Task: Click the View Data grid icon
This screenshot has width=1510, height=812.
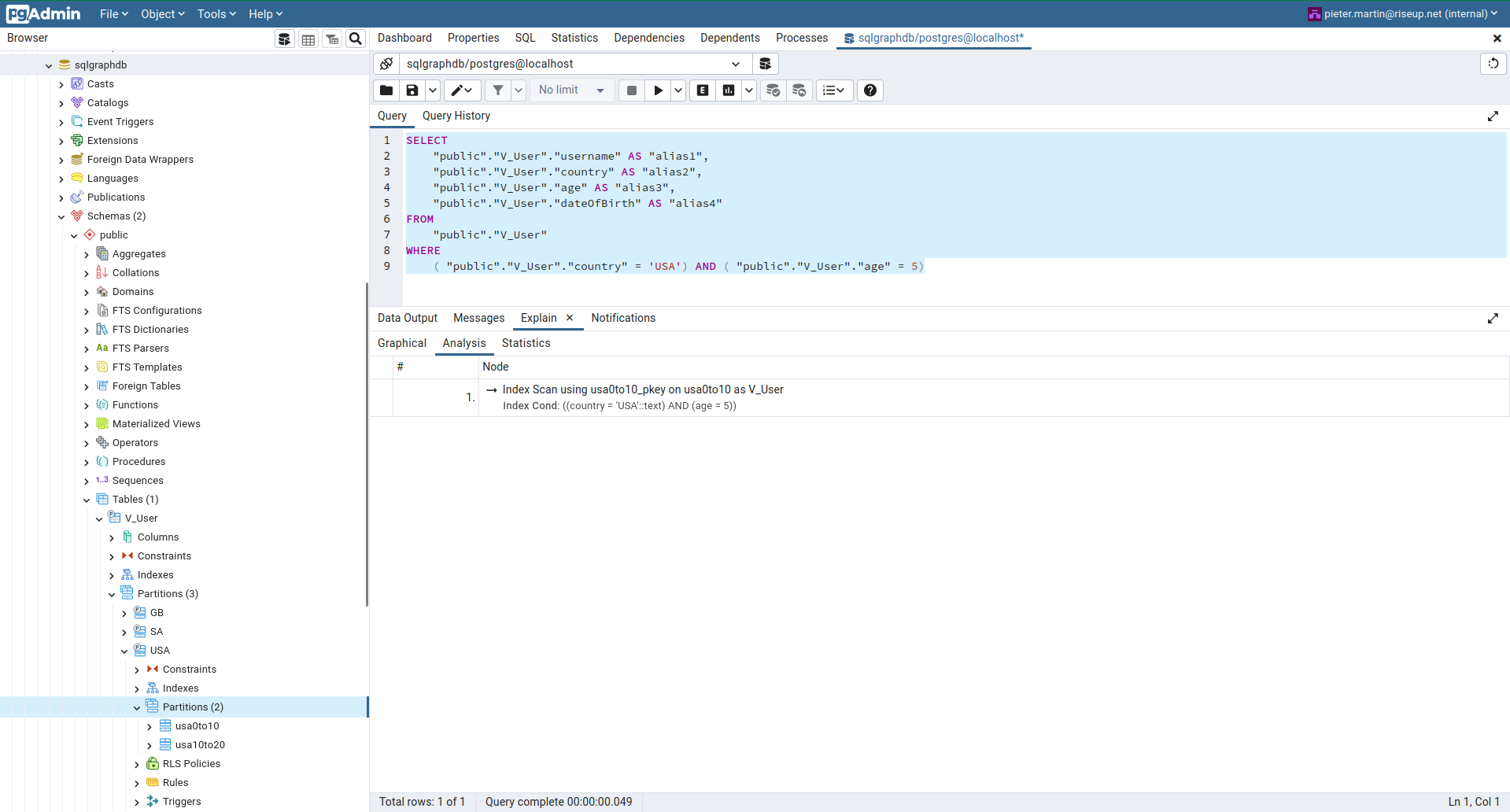Action: pos(308,39)
